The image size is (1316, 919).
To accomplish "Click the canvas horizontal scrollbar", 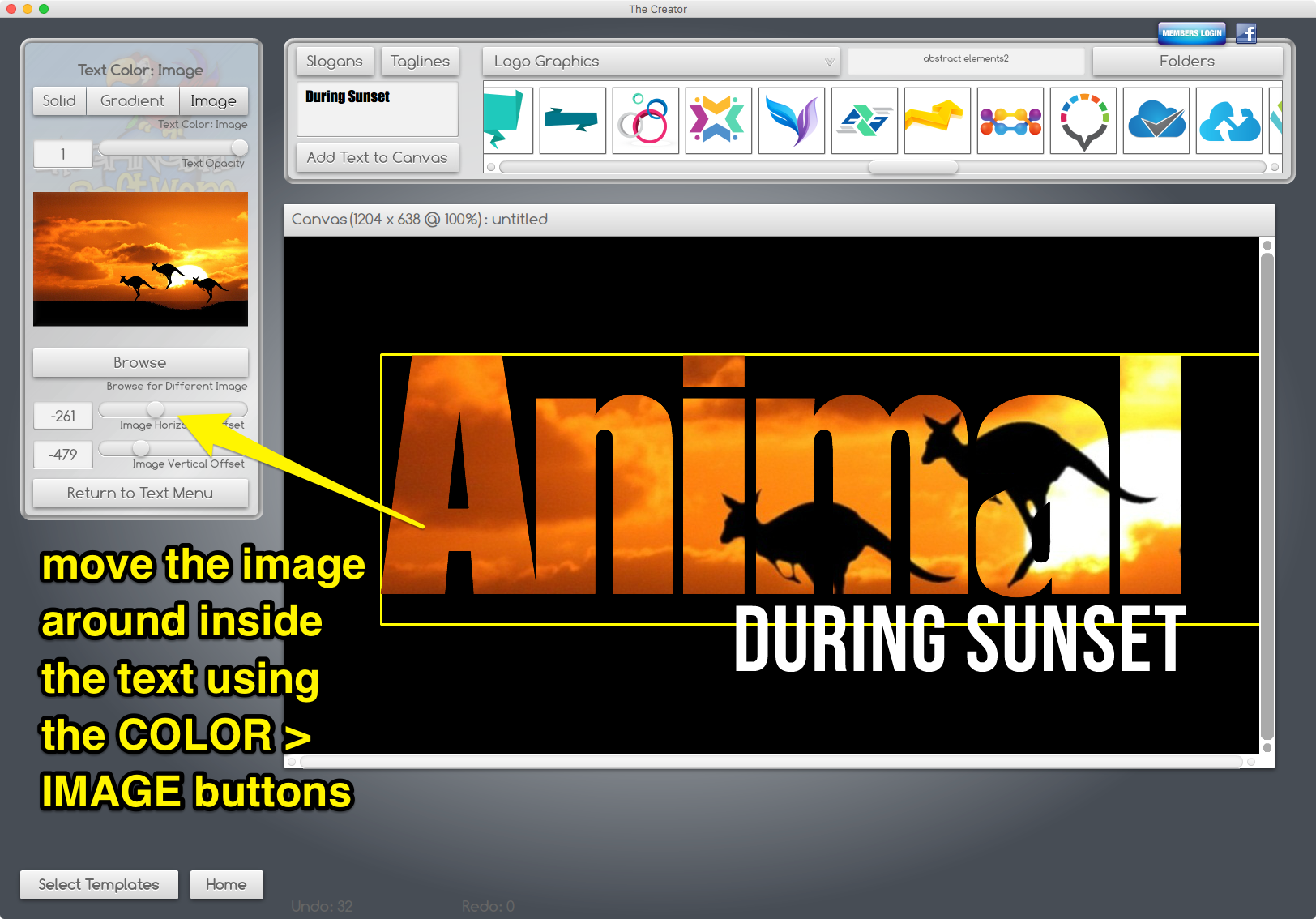I will [x=771, y=762].
